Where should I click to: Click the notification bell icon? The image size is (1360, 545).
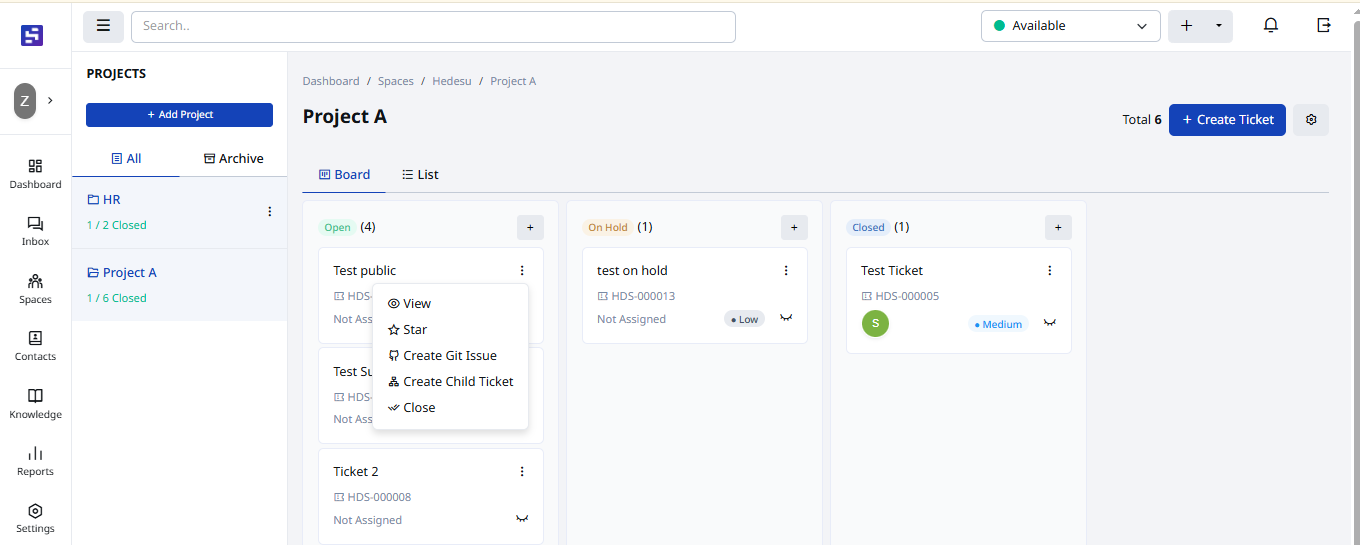point(1271,26)
